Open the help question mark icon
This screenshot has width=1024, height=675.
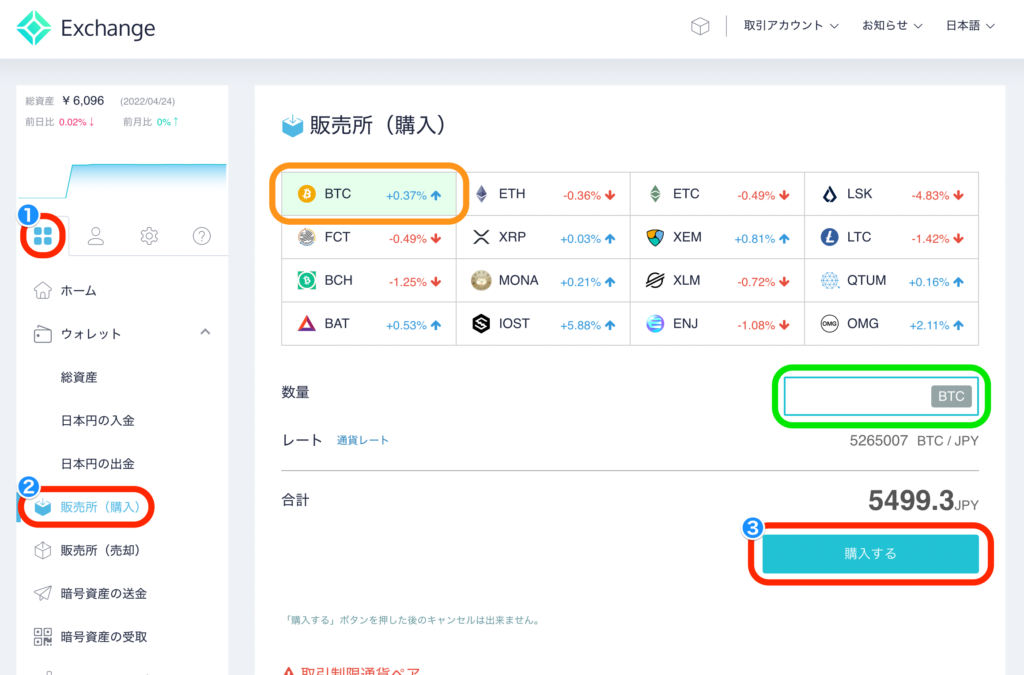point(202,236)
